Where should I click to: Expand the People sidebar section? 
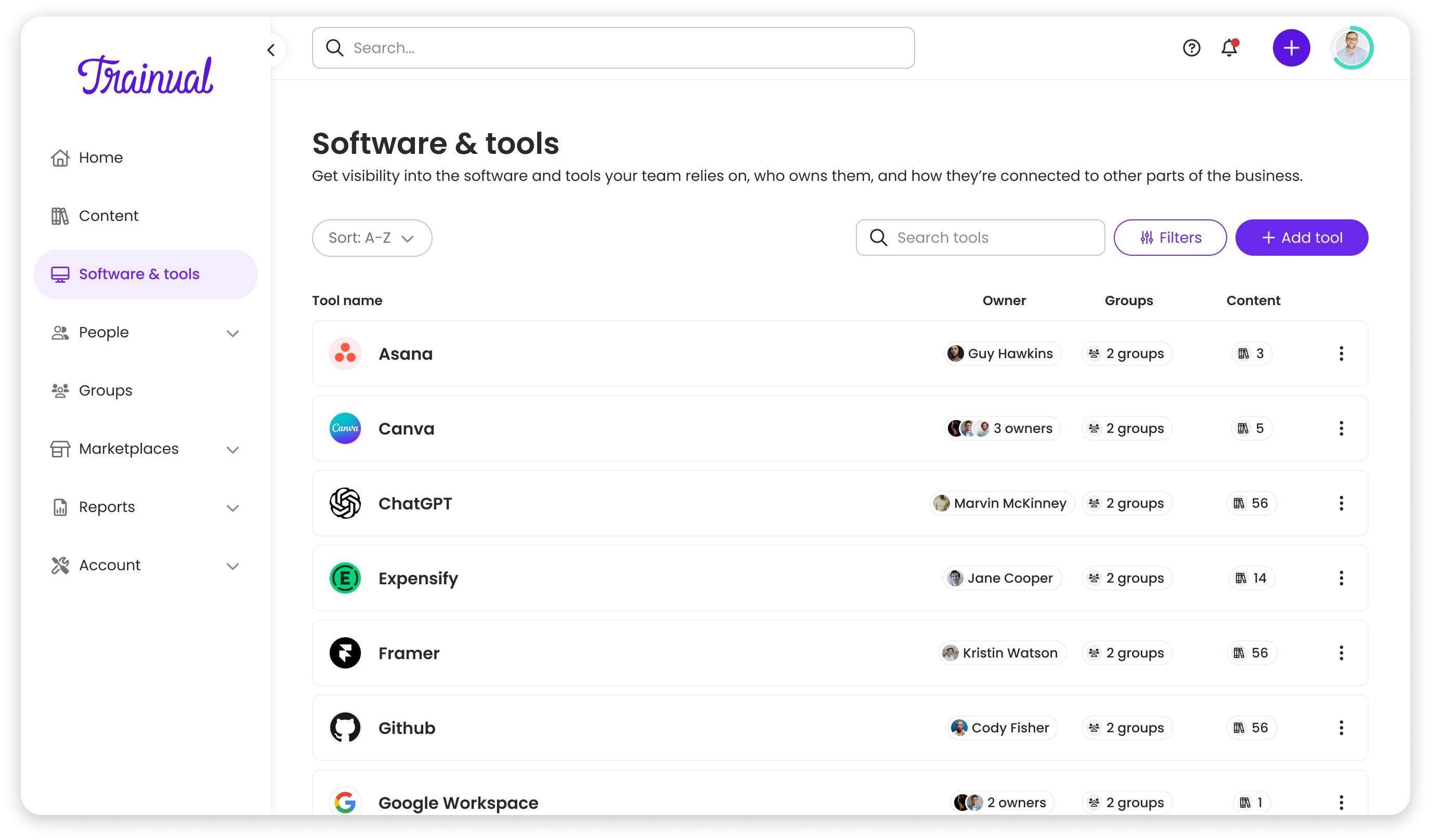tap(232, 333)
